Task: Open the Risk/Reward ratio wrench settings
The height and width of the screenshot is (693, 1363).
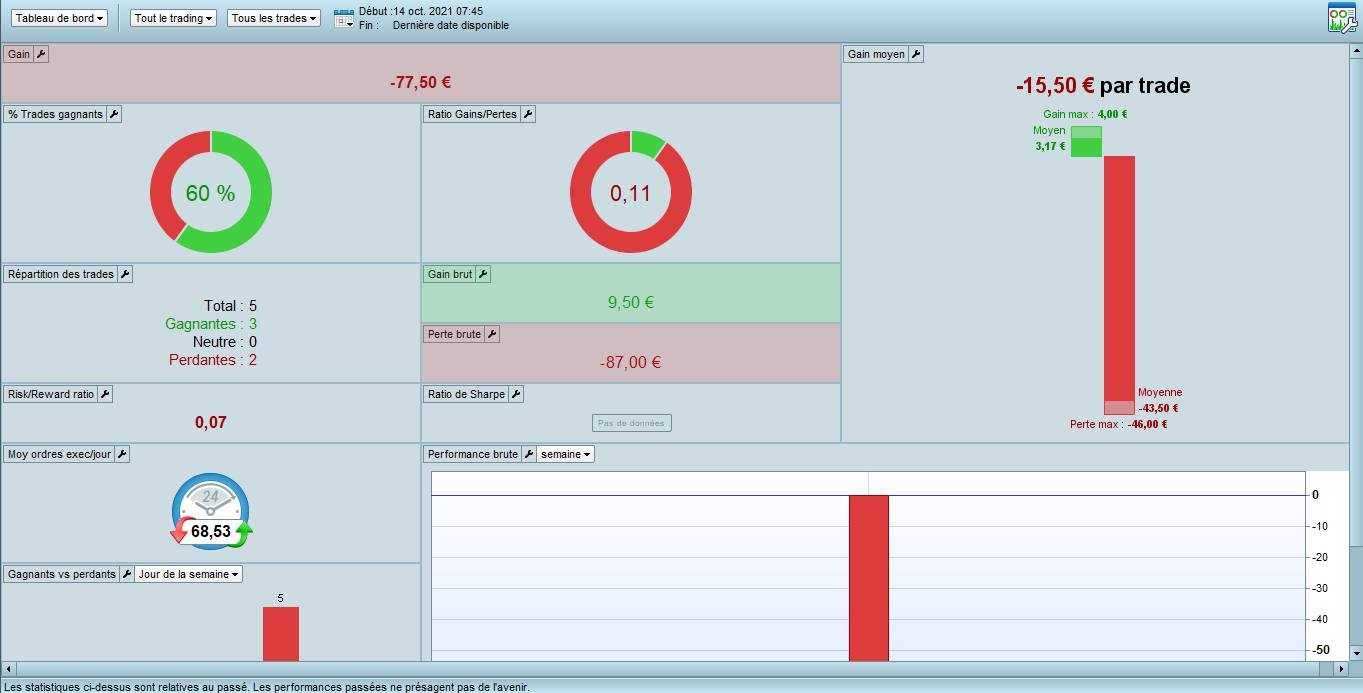Action: 105,394
